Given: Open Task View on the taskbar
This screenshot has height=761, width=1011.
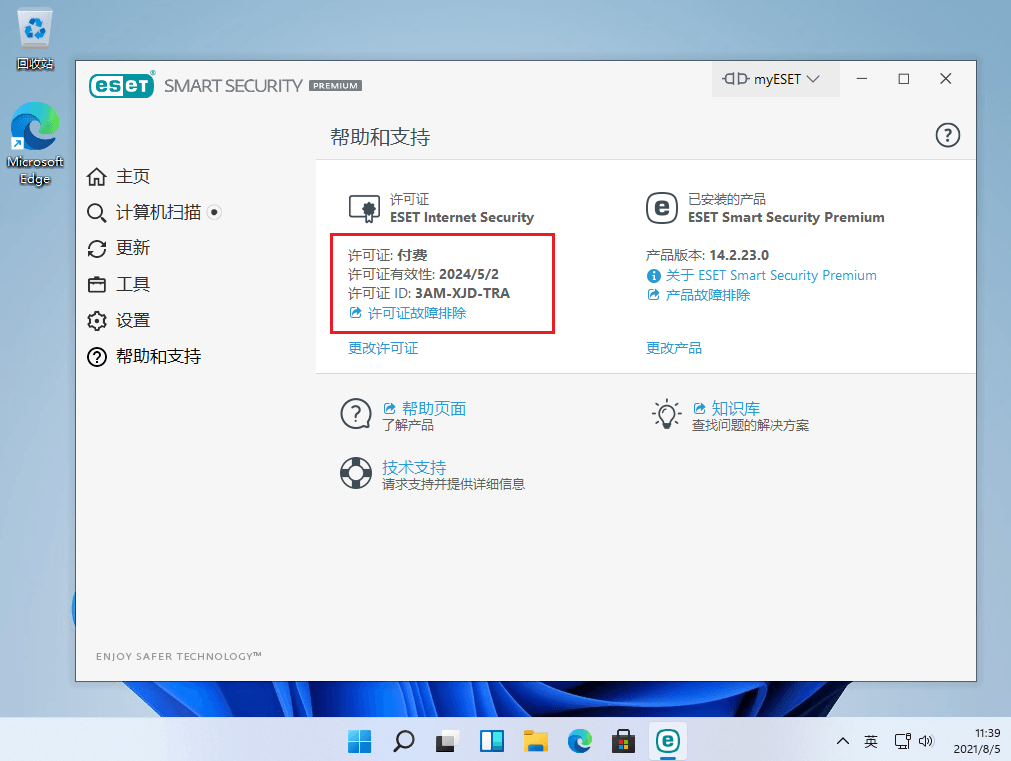Looking at the screenshot, I should (447, 741).
